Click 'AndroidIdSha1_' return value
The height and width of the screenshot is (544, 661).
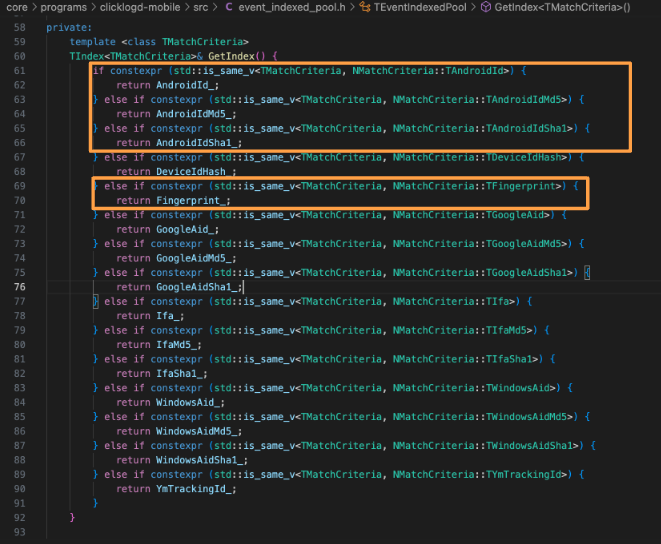coord(197,143)
